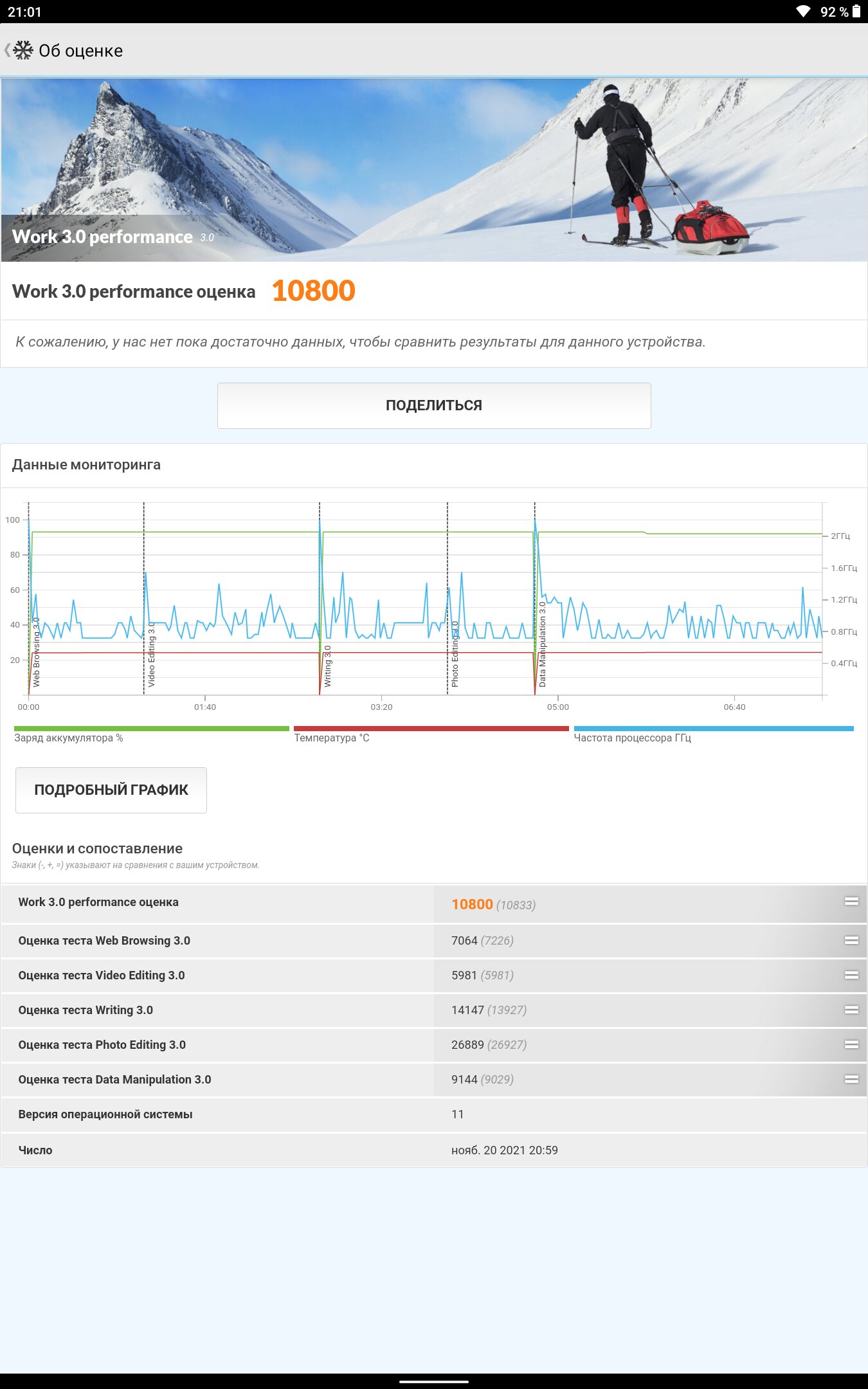
Task: Expand the Video Editing 3.0 score row
Action: pyautogui.click(x=851, y=975)
